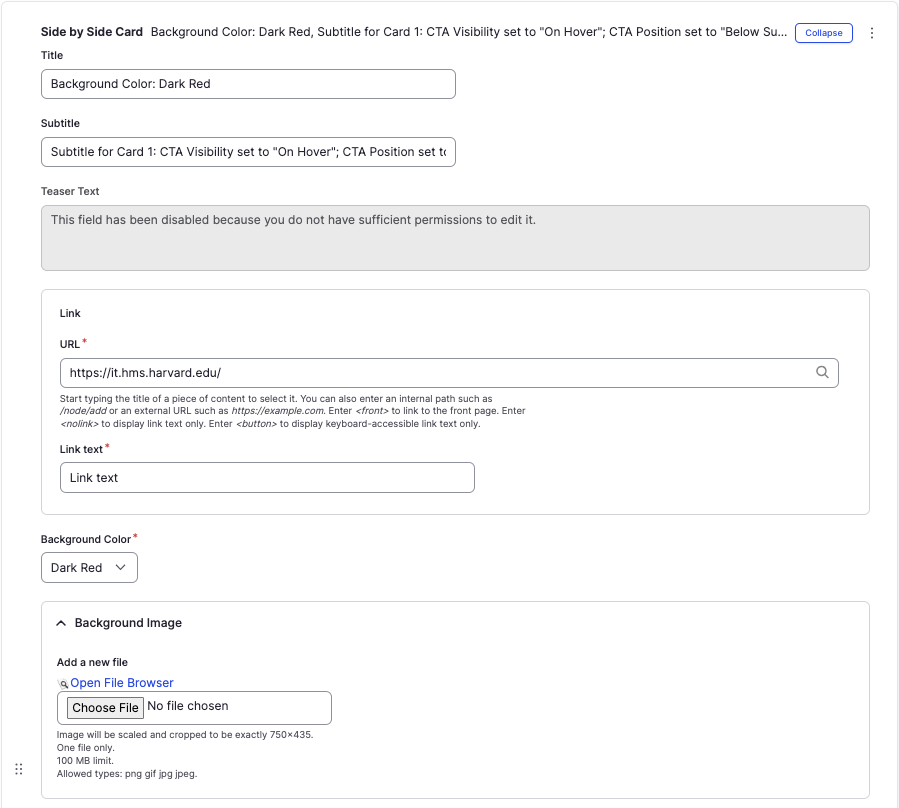Viewport: 899px width, 808px height.
Task: Click the small icon beside Open File Browser
Action: point(63,684)
